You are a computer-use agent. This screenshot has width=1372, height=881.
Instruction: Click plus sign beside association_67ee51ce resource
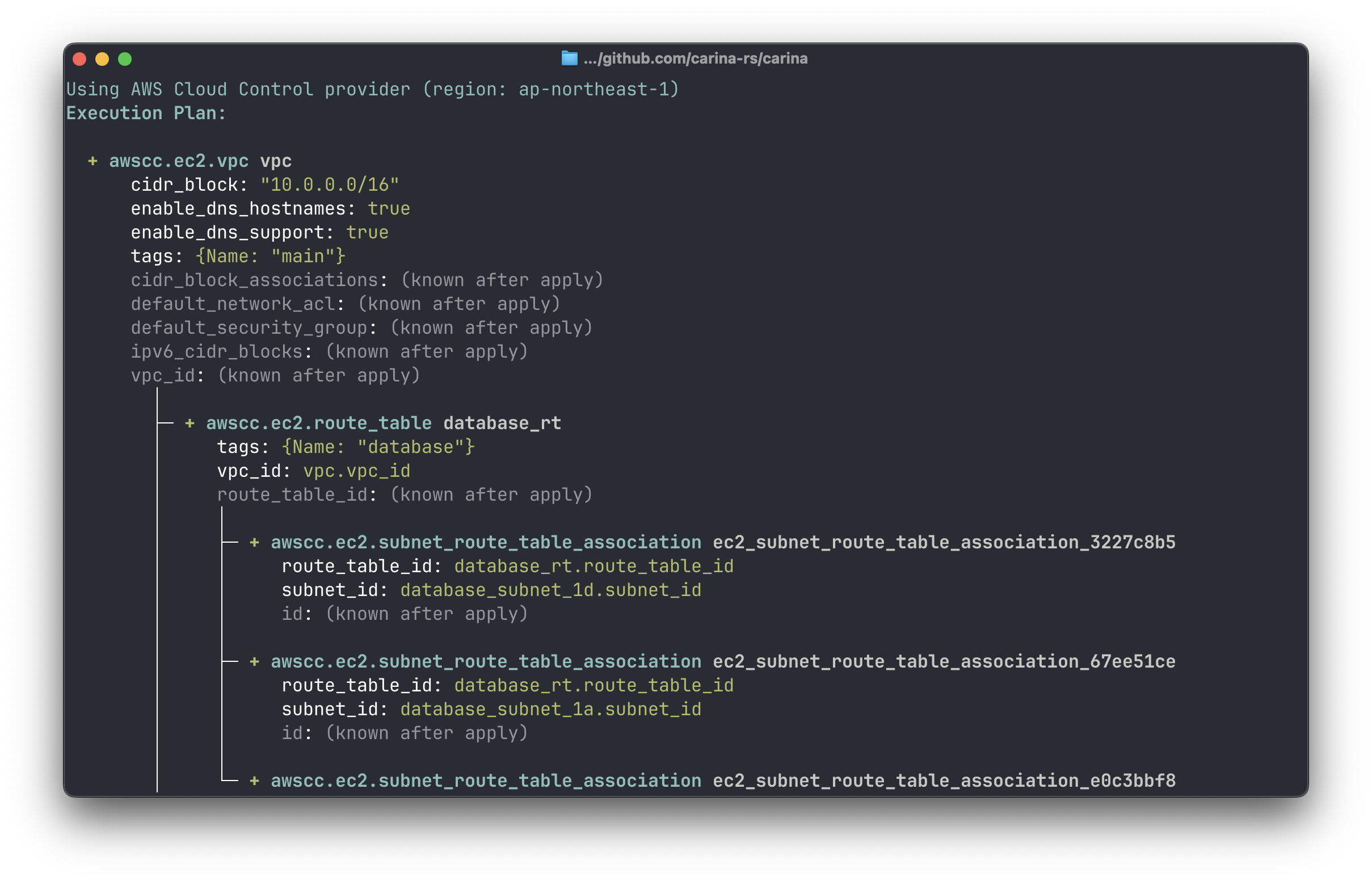tap(254, 662)
